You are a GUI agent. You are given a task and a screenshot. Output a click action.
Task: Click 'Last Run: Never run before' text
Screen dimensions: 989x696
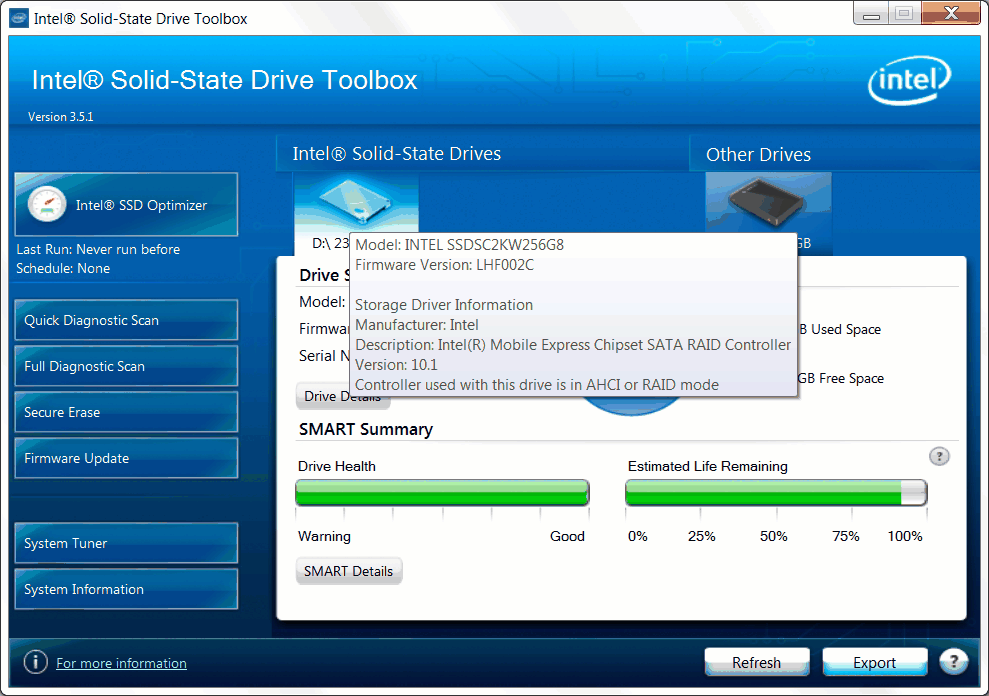click(x=98, y=249)
